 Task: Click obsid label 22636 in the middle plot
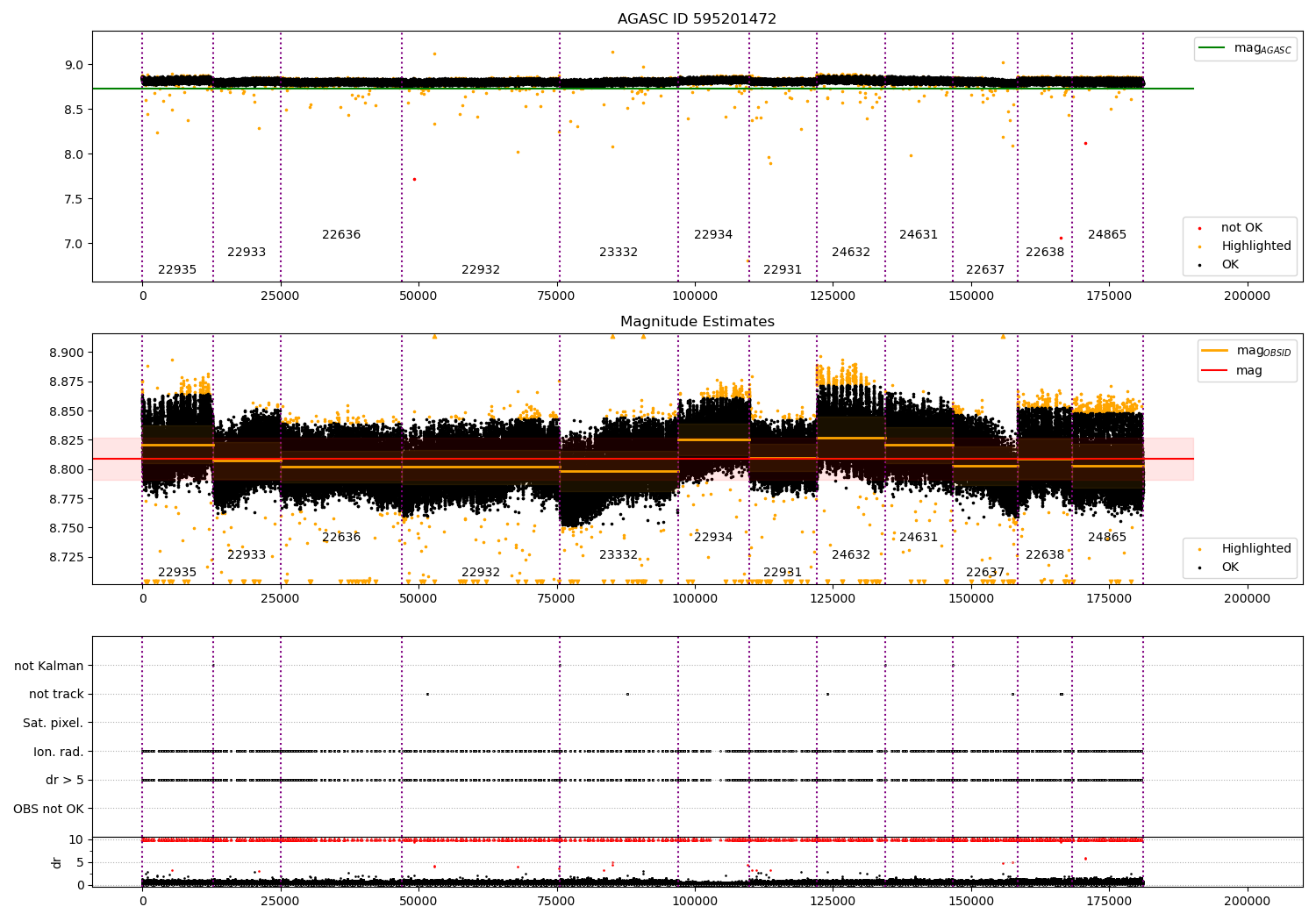(341, 538)
